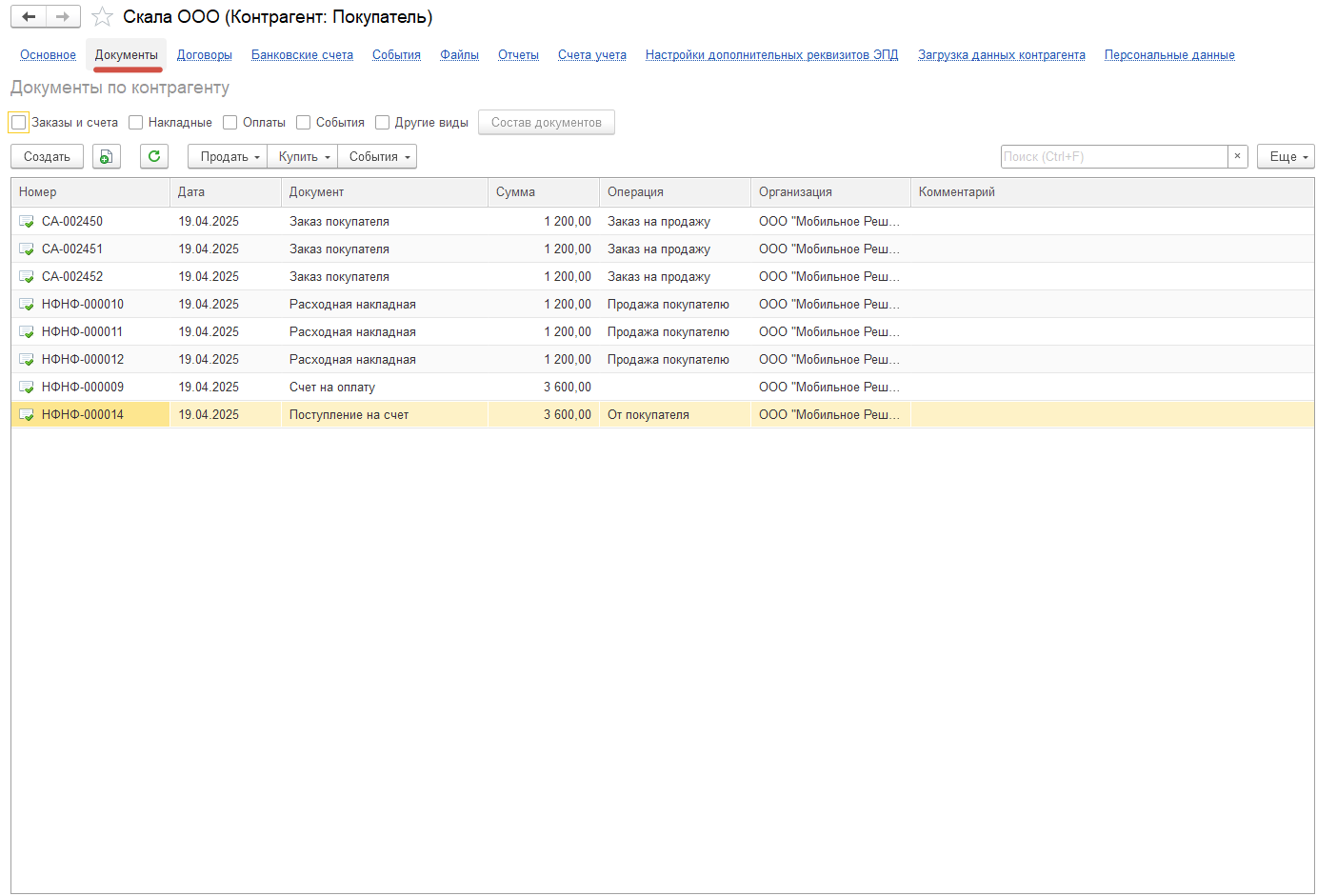Image resolution: width=1317 pixels, height=896 pixels.
Task: Click the Состав документов button
Action: (546, 123)
